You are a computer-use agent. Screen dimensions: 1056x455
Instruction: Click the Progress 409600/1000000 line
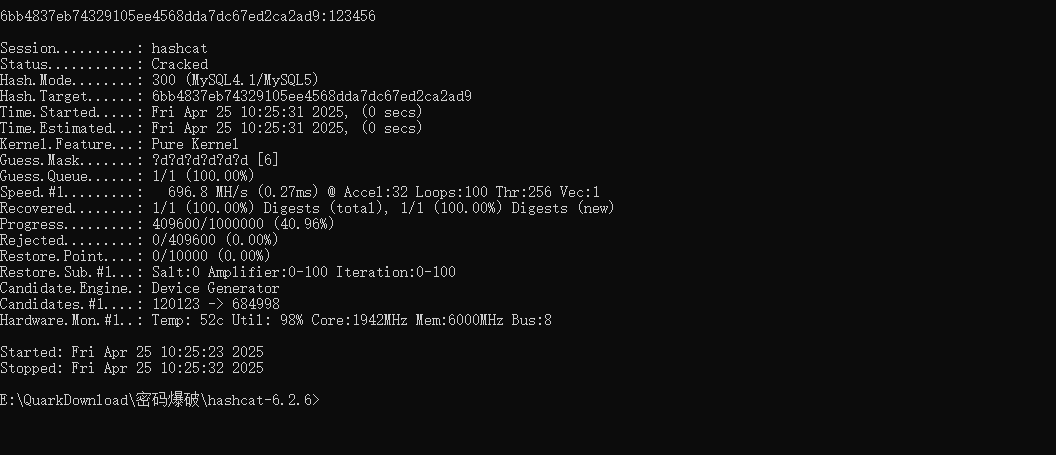(167, 224)
